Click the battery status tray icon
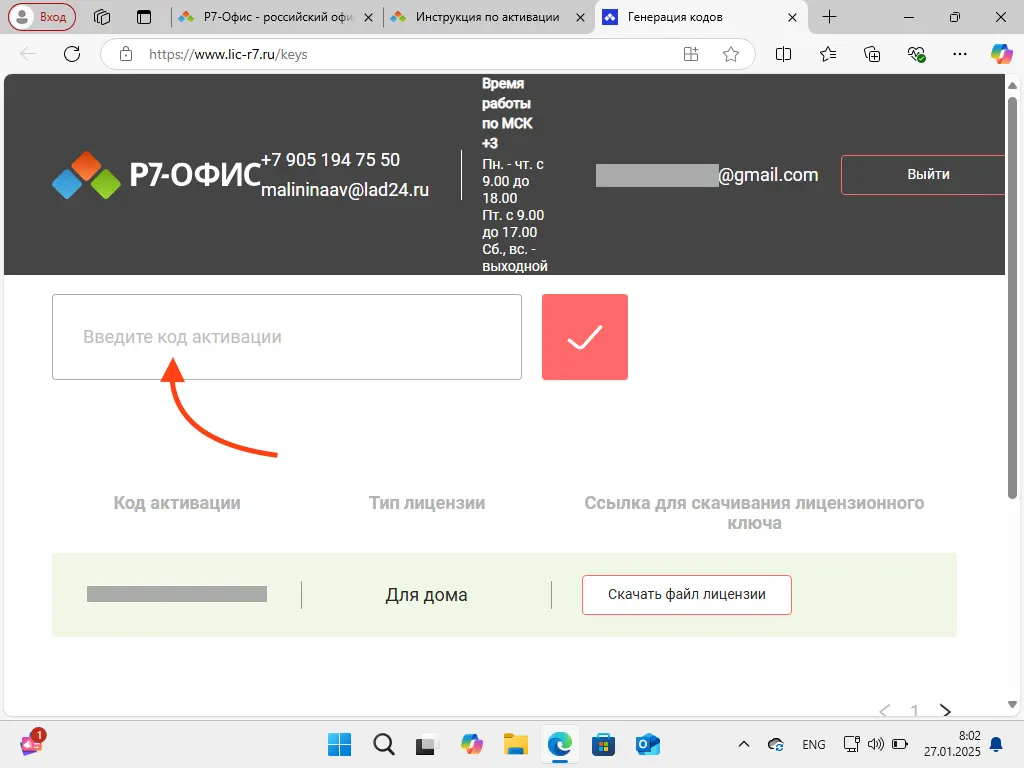The image size is (1024, 768). tap(900, 744)
